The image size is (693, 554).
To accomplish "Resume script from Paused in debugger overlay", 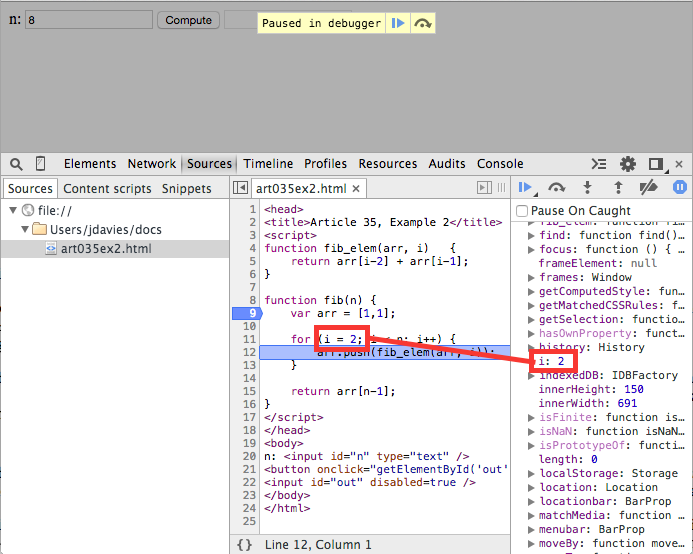I will point(398,23).
